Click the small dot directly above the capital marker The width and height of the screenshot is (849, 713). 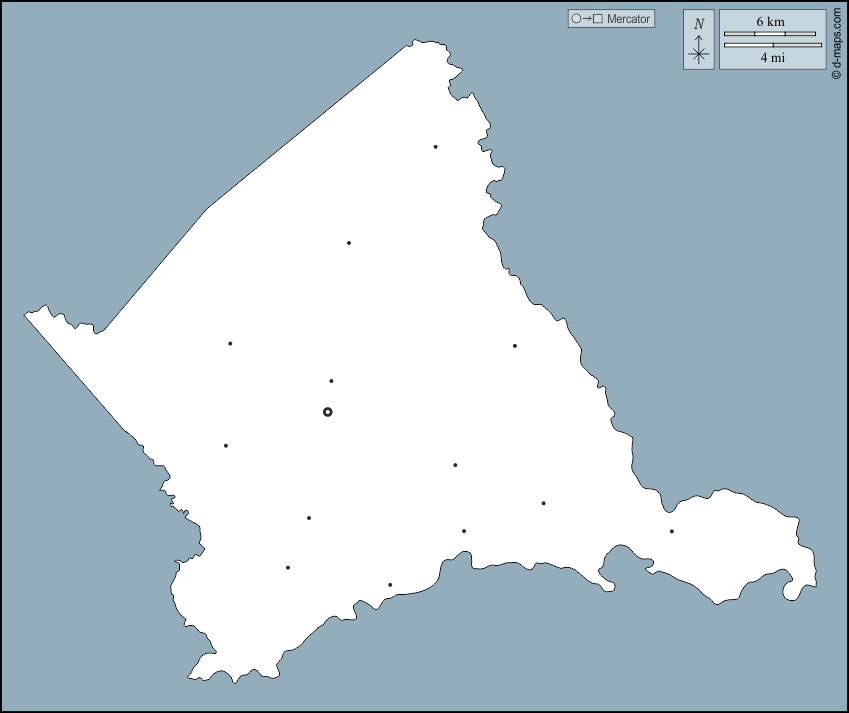331,381
